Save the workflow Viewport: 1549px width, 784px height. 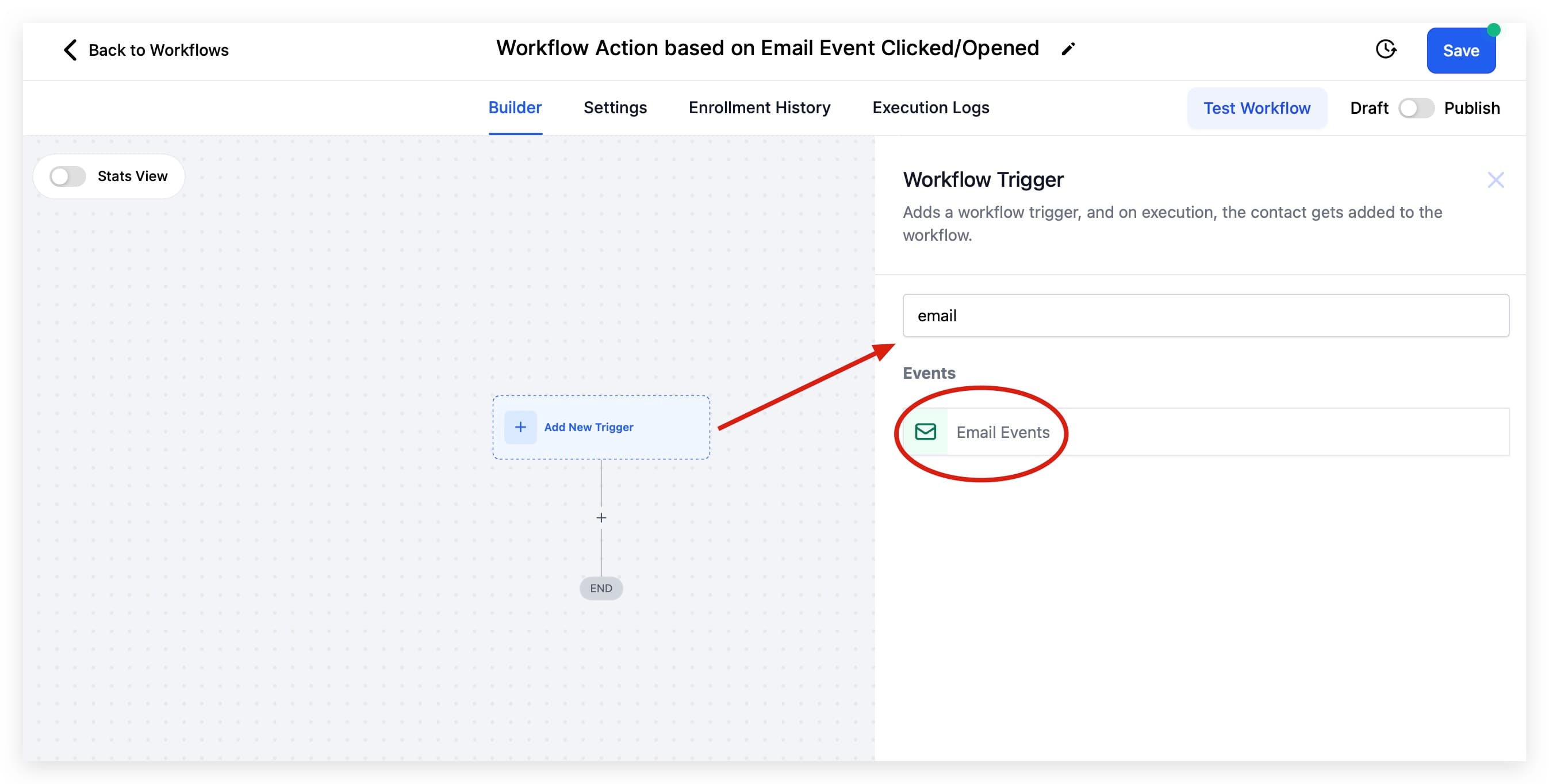click(1461, 51)
